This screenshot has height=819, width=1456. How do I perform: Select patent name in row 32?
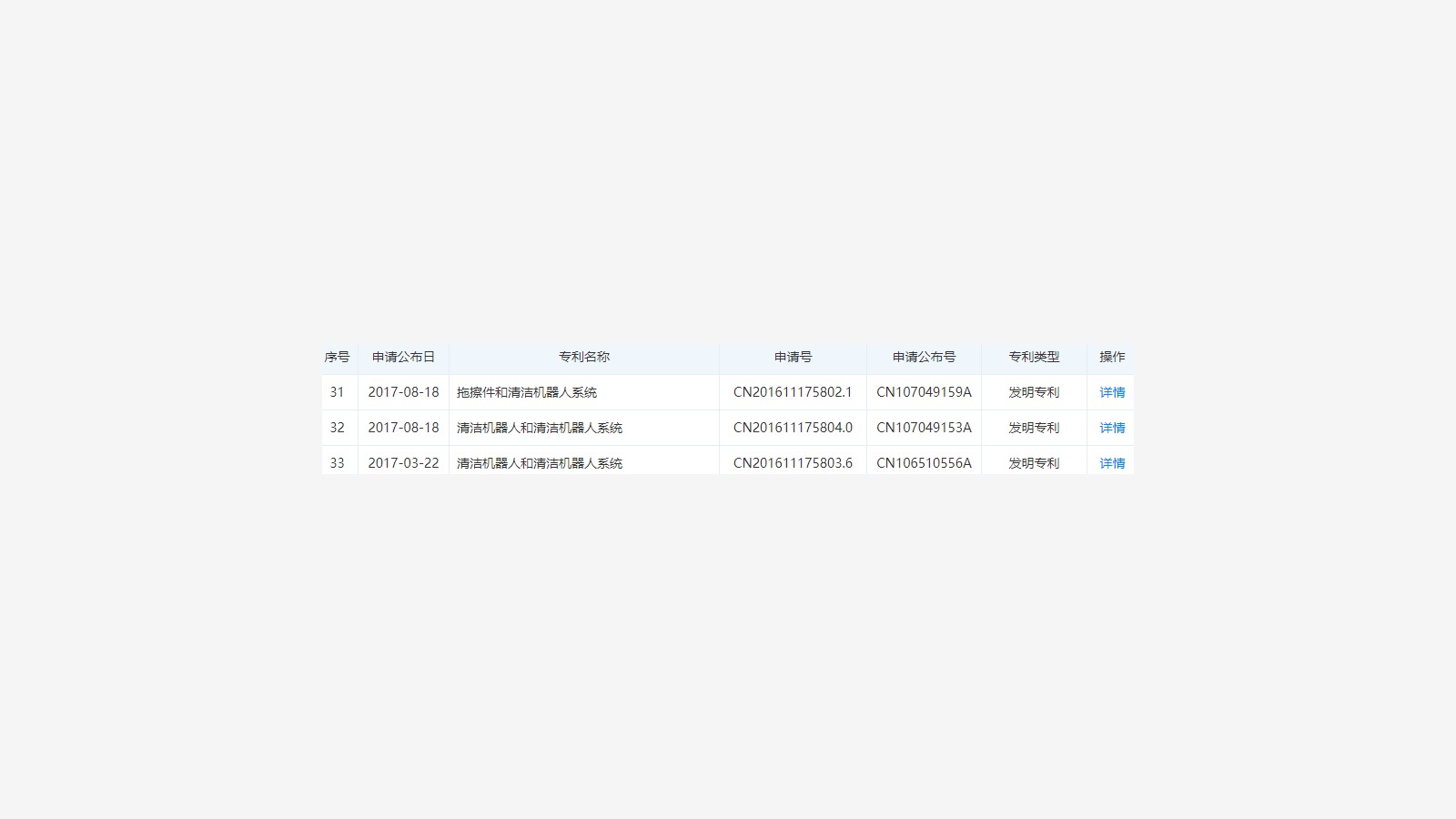tap(540, 428)
